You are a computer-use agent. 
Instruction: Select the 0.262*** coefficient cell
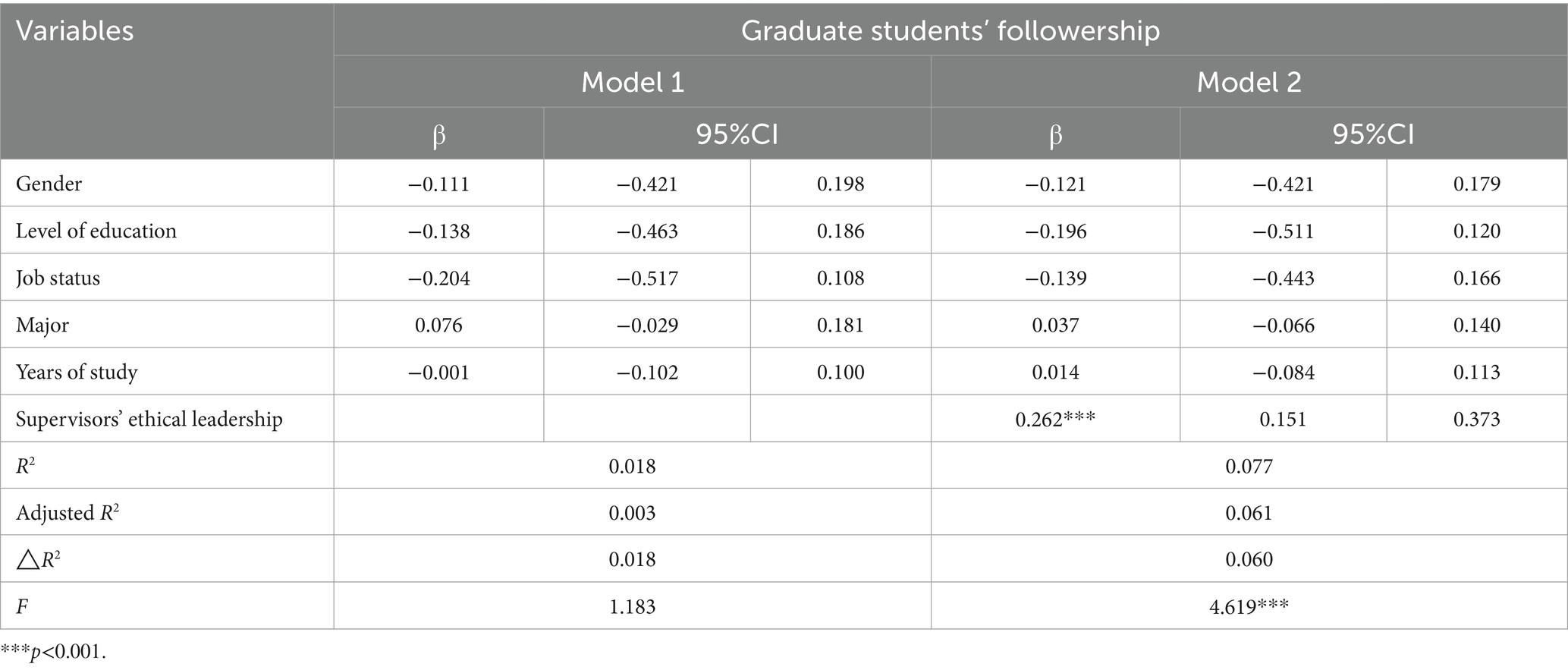[x=1055, y=419]
